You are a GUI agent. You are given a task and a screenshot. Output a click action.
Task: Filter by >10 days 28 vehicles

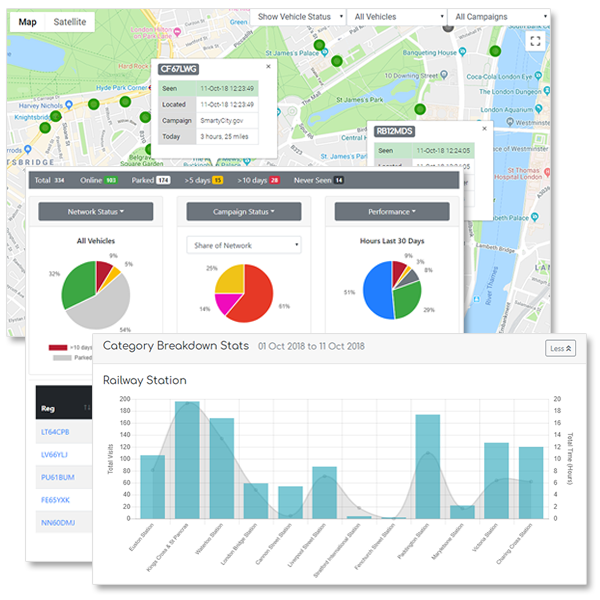[258, 180]
